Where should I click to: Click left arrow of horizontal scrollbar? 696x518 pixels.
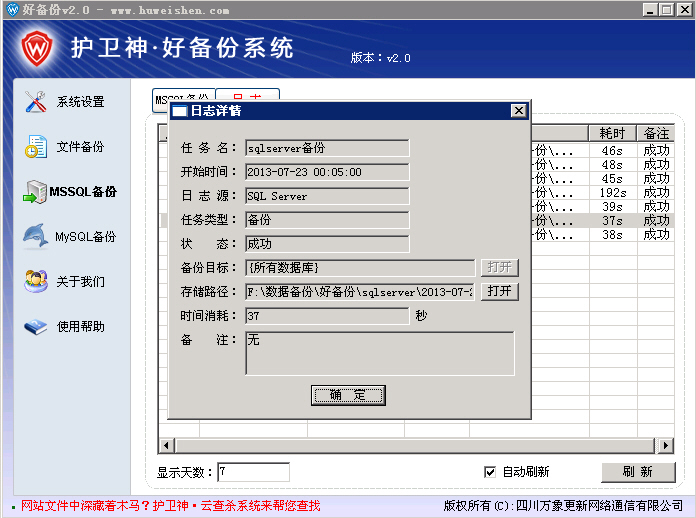point(166,445)
